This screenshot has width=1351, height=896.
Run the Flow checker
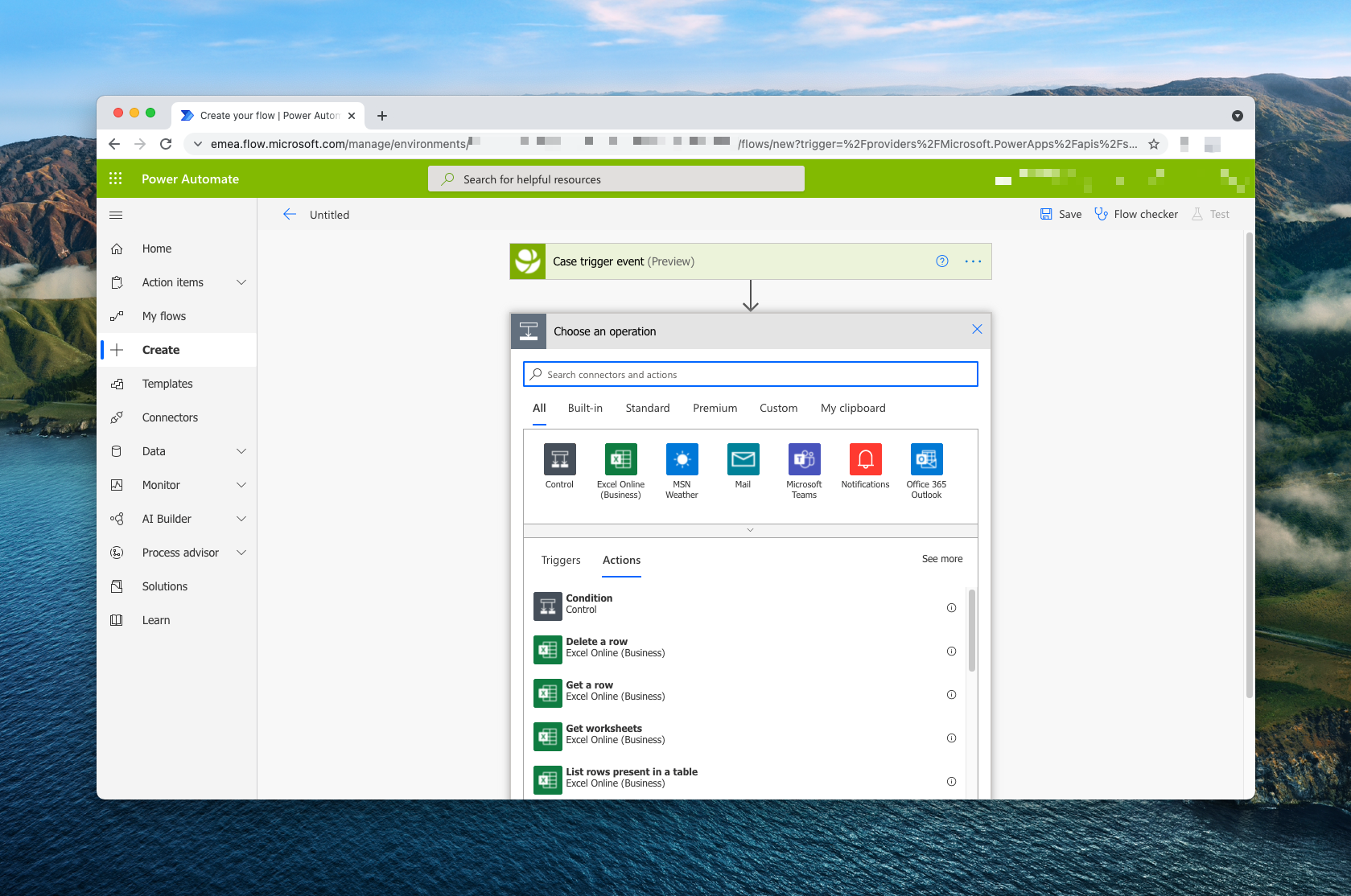1135,214
